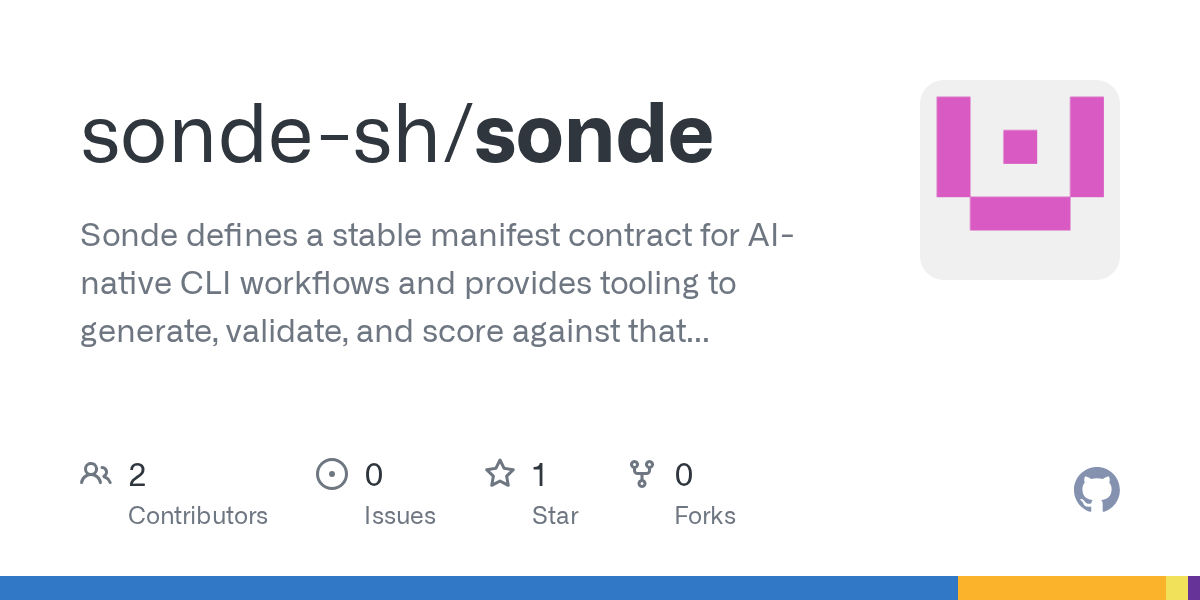The image size is (1200, 600).
Task: Click the Forks branch icon
Action: point(641,474)
